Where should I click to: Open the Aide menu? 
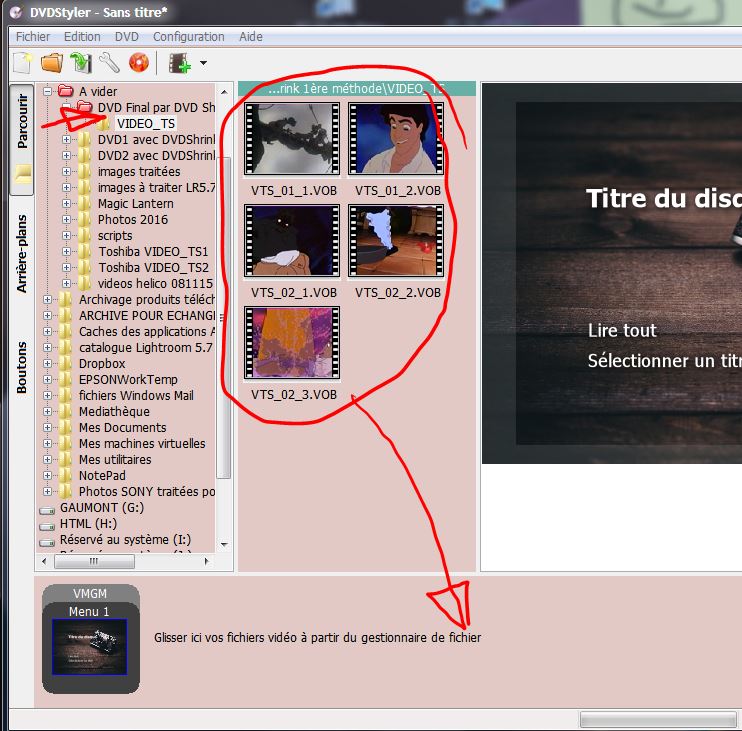tap(250, 36)
